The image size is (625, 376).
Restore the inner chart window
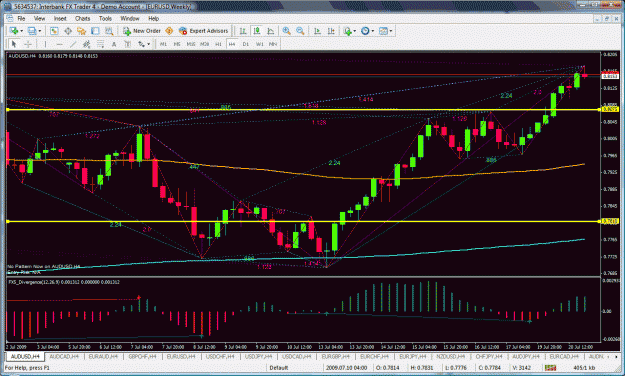coord(606,19)
